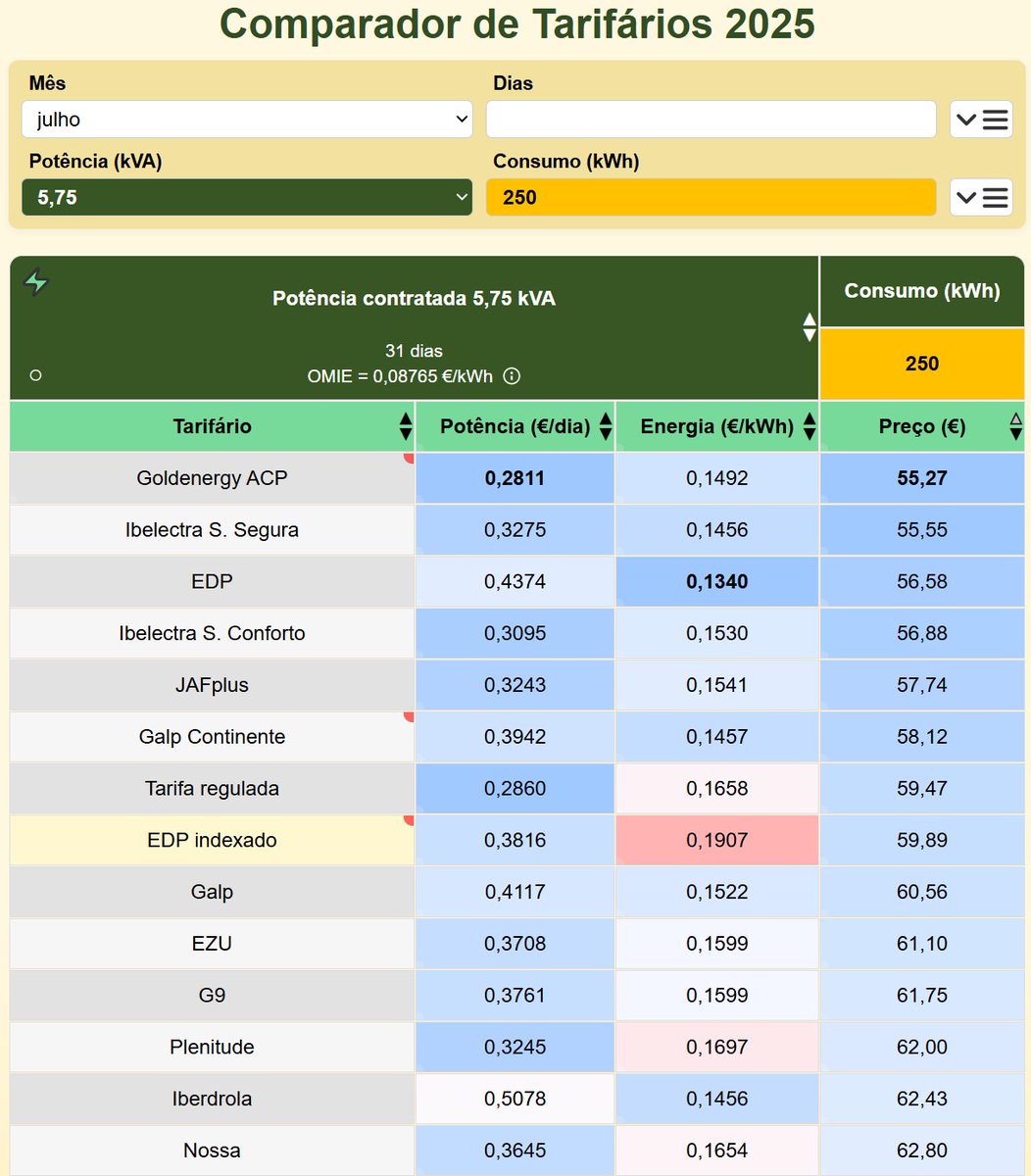Image resolution: width=1031 pixels, height=1176 pixels.
Task: Select the JAFplus tariff
Action: tap(213, 685)
